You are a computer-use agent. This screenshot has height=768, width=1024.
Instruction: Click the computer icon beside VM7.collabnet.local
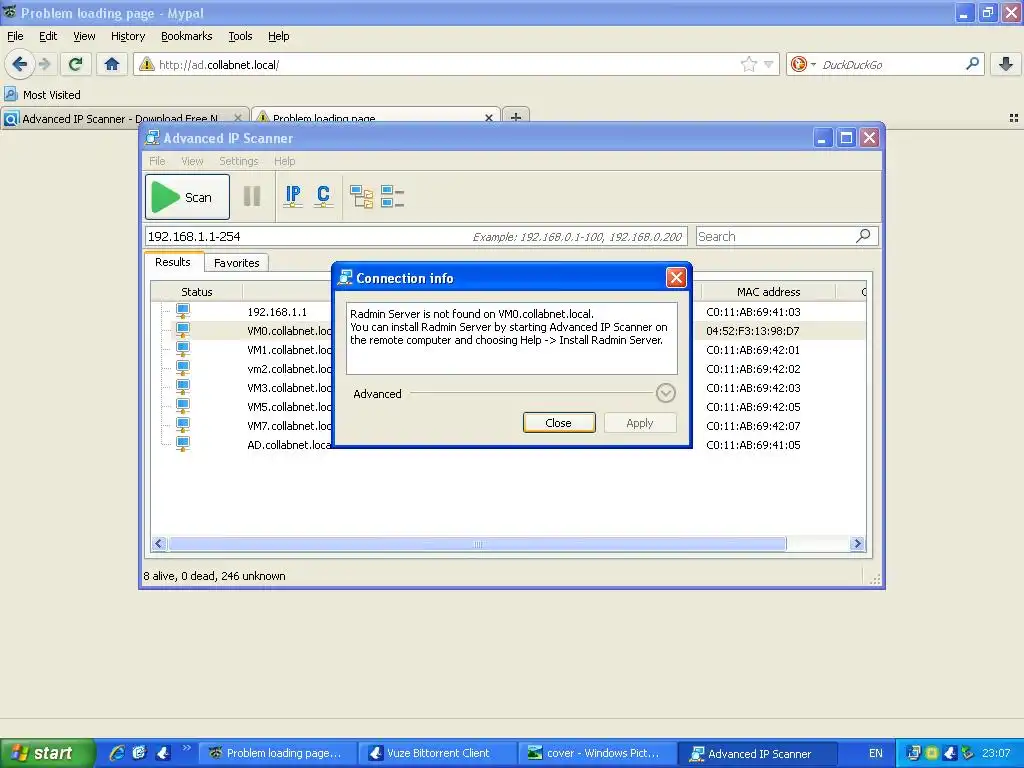click(183, 424)
